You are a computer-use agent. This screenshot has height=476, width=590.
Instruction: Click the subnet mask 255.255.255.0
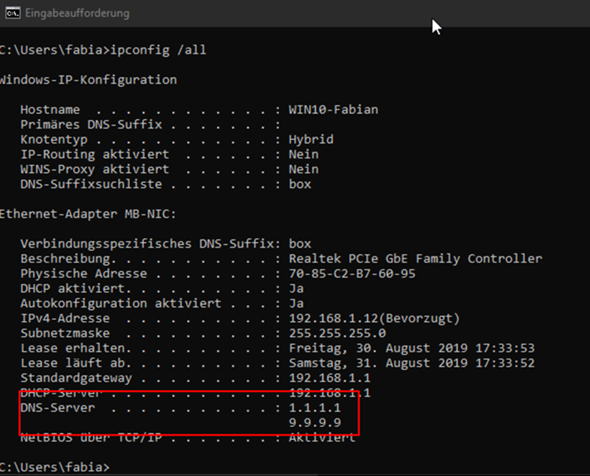point(337,333)
